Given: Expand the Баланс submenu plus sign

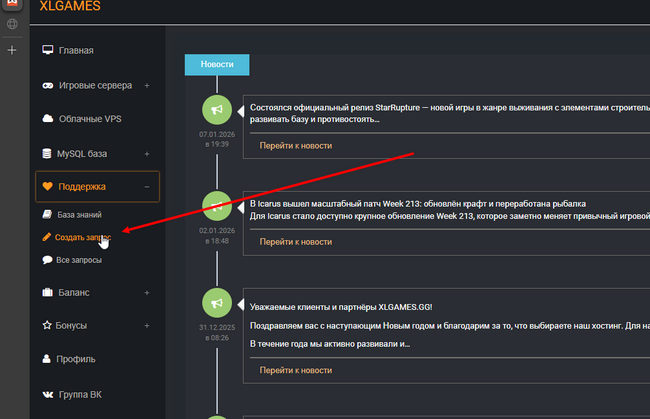Looking at the screenshot, I should 147,293.
